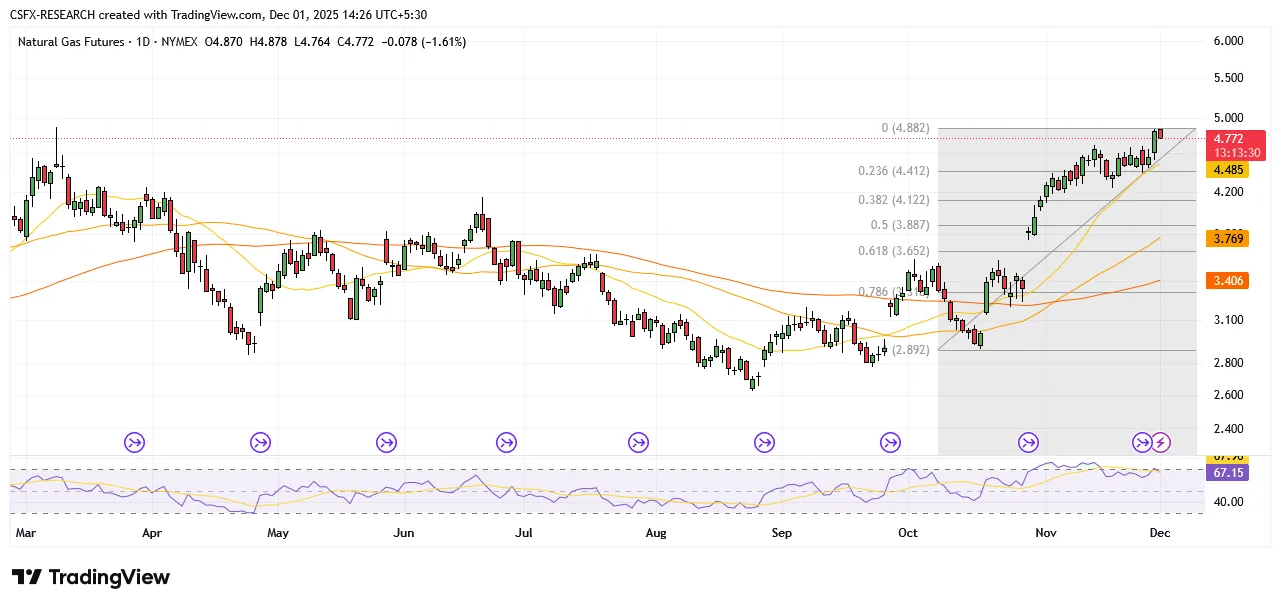Click the Natural Gas Futures symbol title

click(72, 42)
